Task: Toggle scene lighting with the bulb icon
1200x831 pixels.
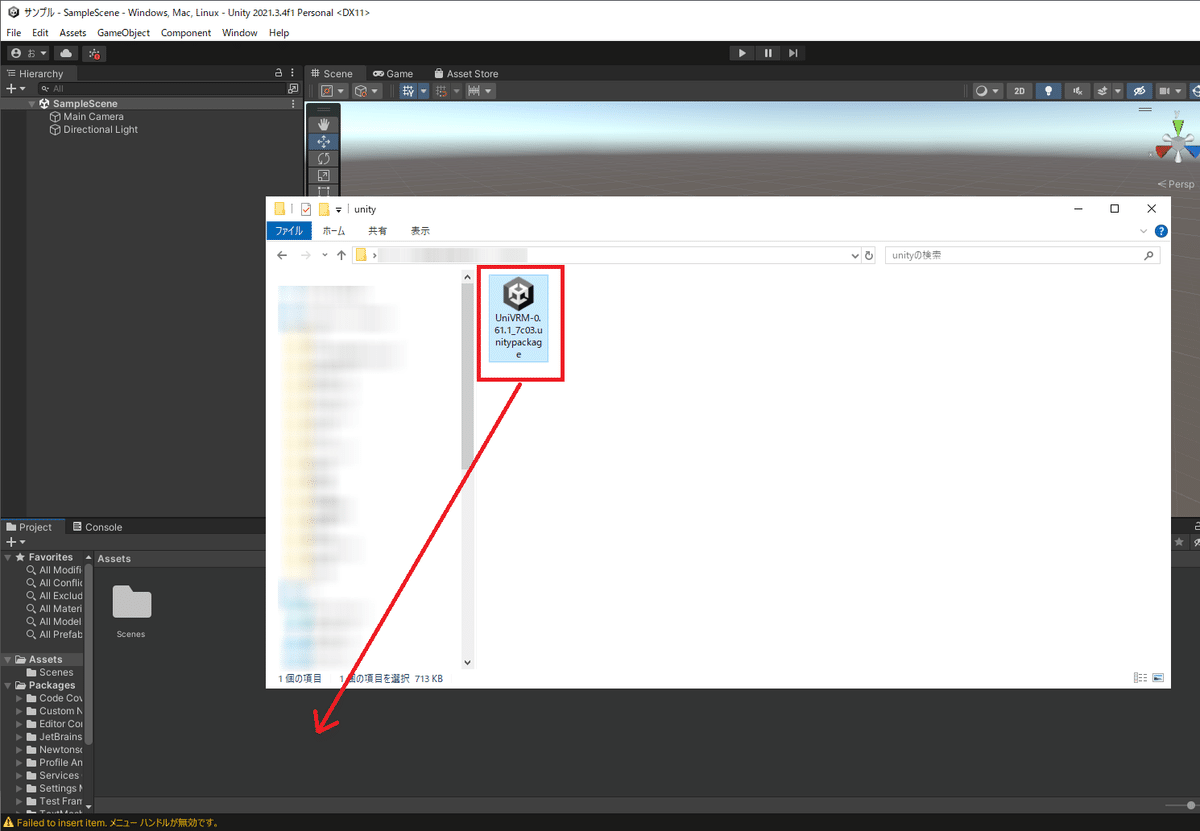Action: pyautogui.click(x=1048, y=90)
